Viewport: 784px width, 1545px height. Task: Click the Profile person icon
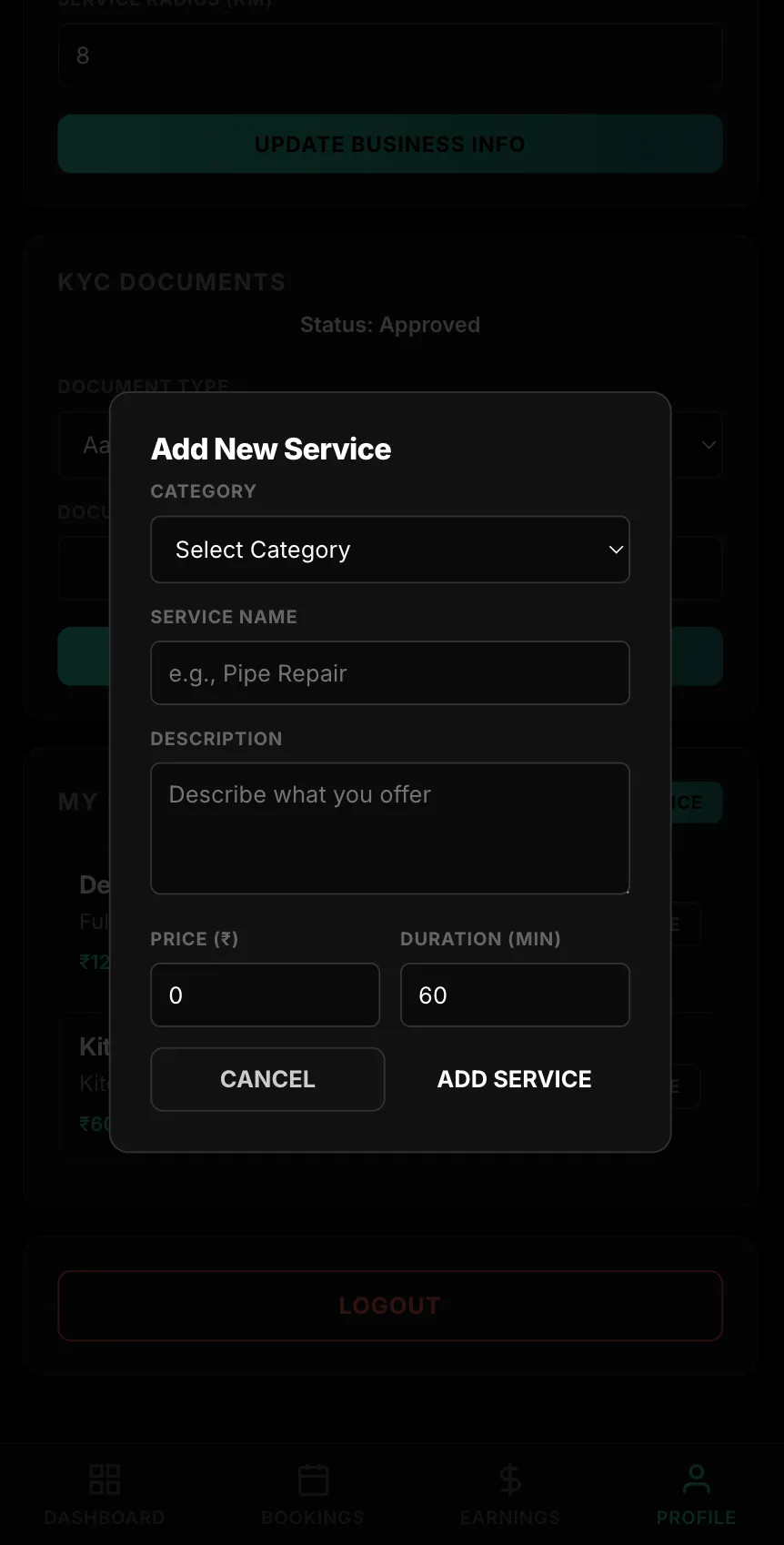696,1479
